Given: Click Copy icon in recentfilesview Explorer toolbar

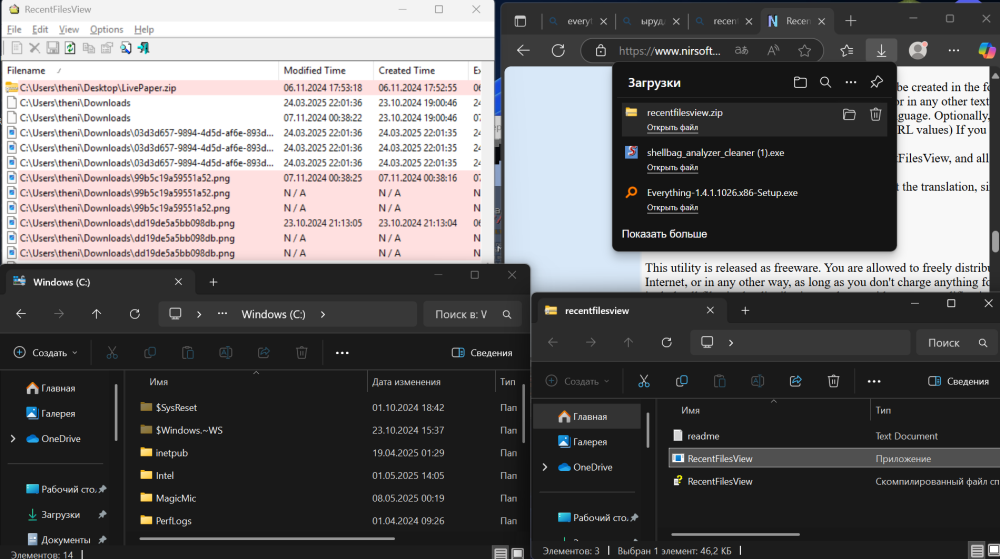Looking at the screenshot, I should (x=681, y=381).
